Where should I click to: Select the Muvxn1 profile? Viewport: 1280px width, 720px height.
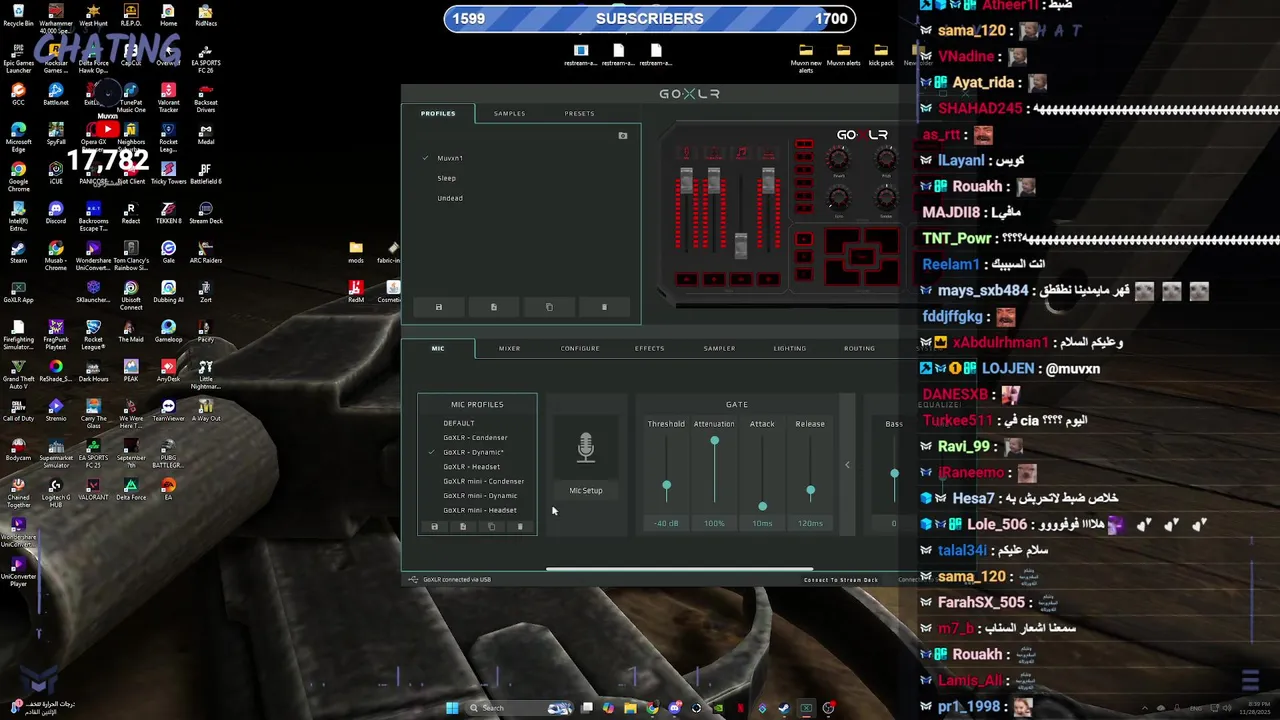450,158
